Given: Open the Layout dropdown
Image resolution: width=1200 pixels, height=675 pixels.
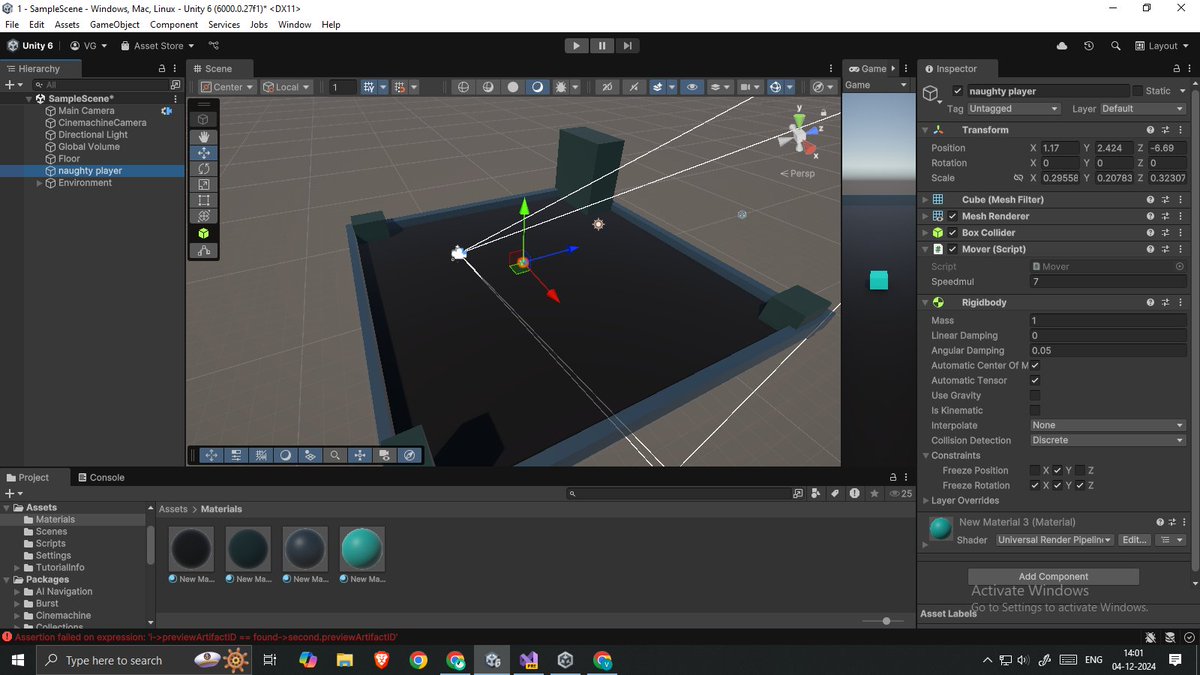Looking at the screenshot, I should [1161, 46].
